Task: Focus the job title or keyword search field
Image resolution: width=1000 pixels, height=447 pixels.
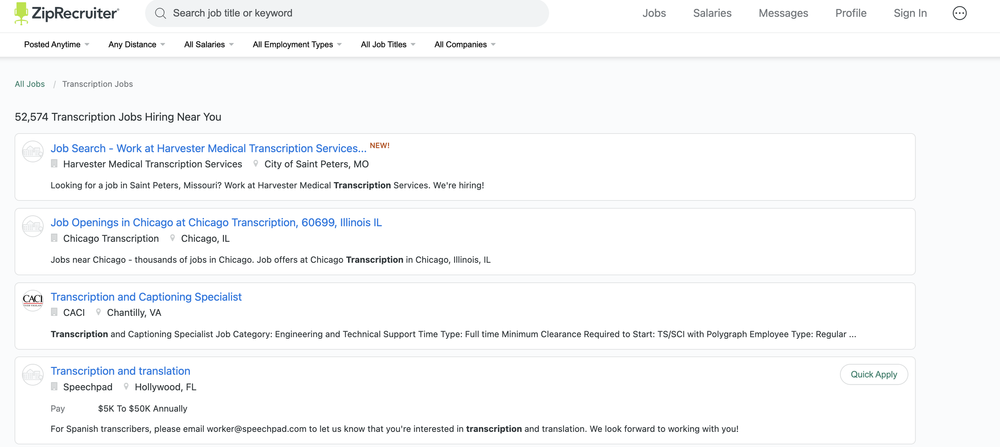Action: (347, 13)
